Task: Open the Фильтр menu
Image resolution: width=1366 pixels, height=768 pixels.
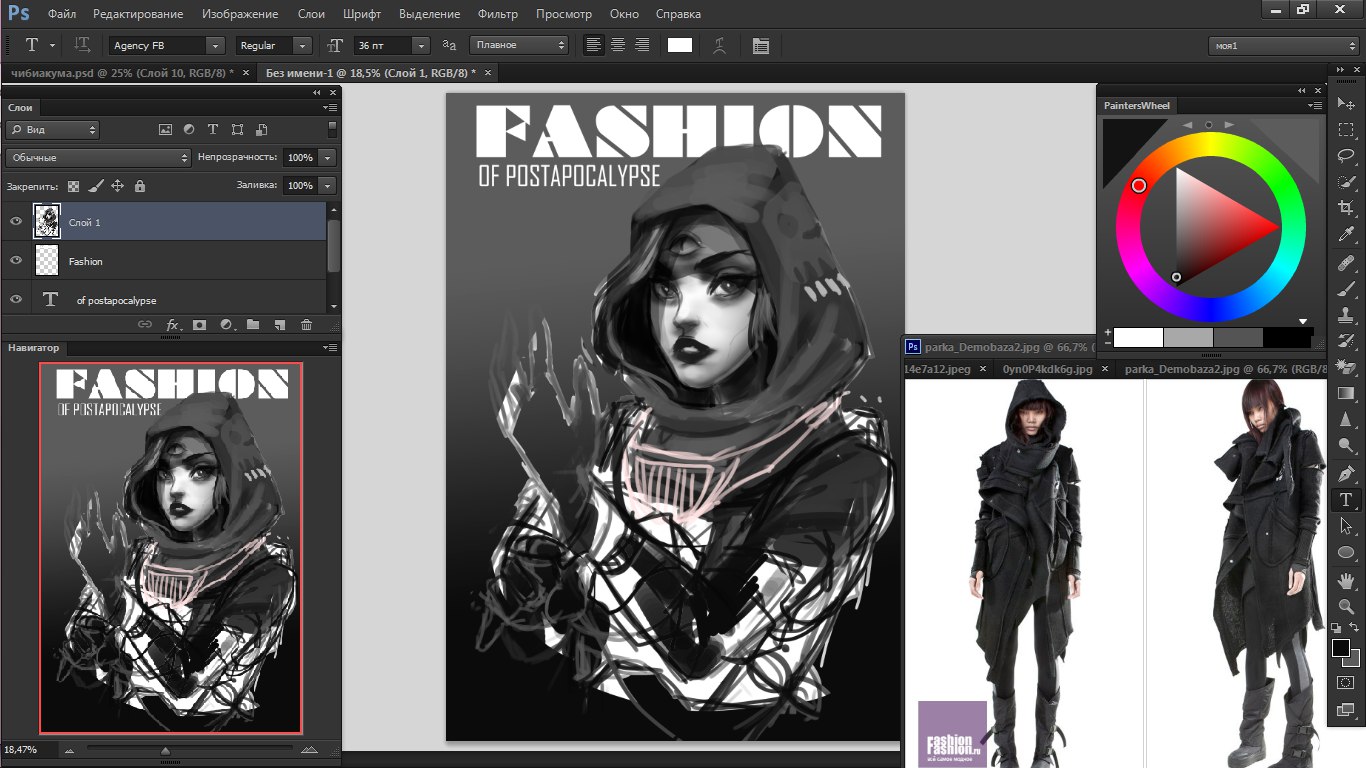Action: point(497,14)
